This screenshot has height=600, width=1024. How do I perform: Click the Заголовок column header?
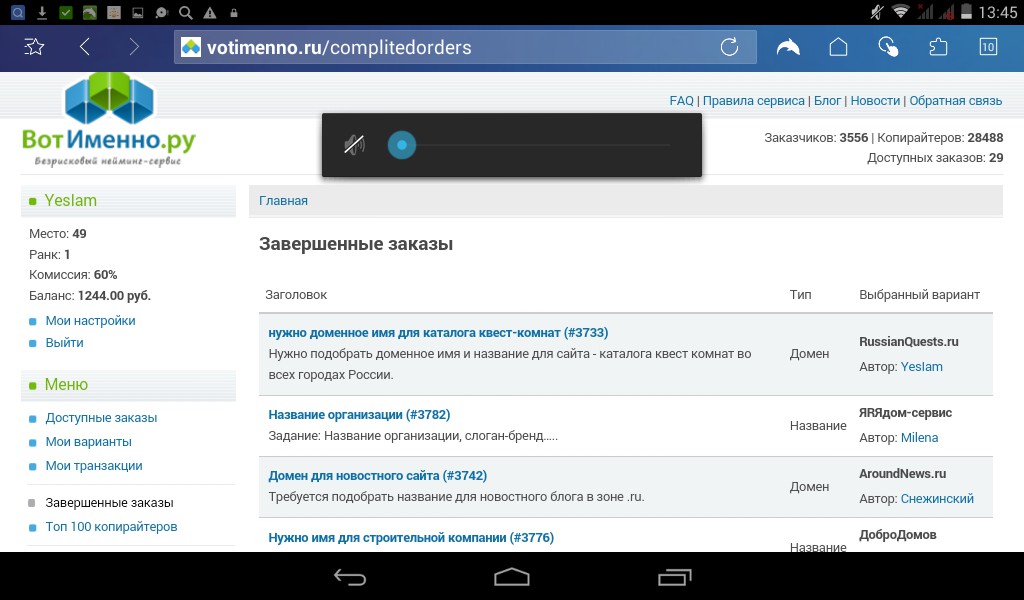(296, 294)
